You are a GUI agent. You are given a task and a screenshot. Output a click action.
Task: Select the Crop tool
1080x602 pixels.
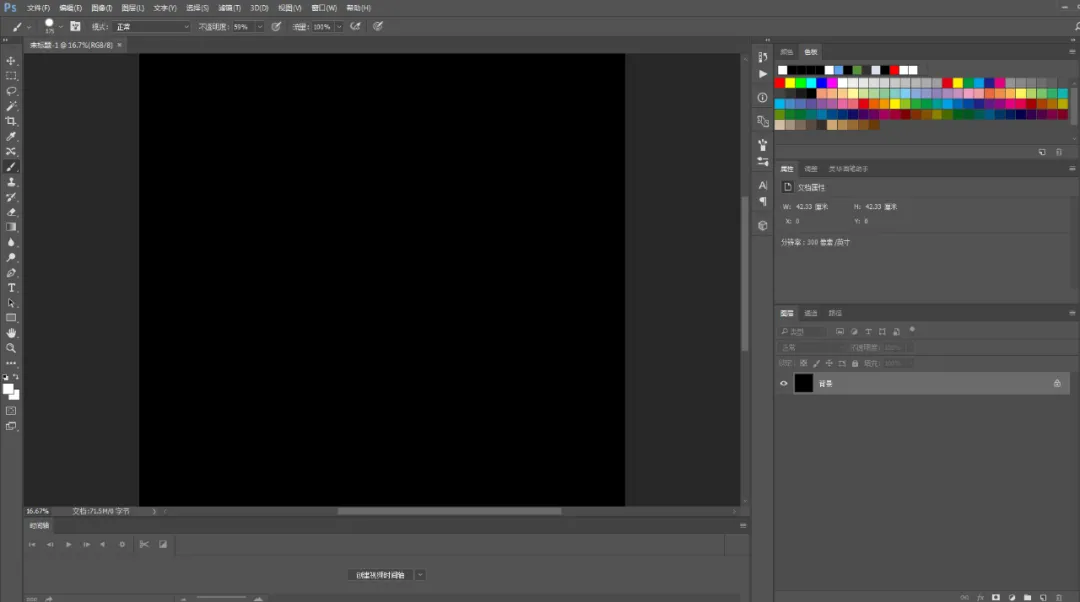[11, 121]
